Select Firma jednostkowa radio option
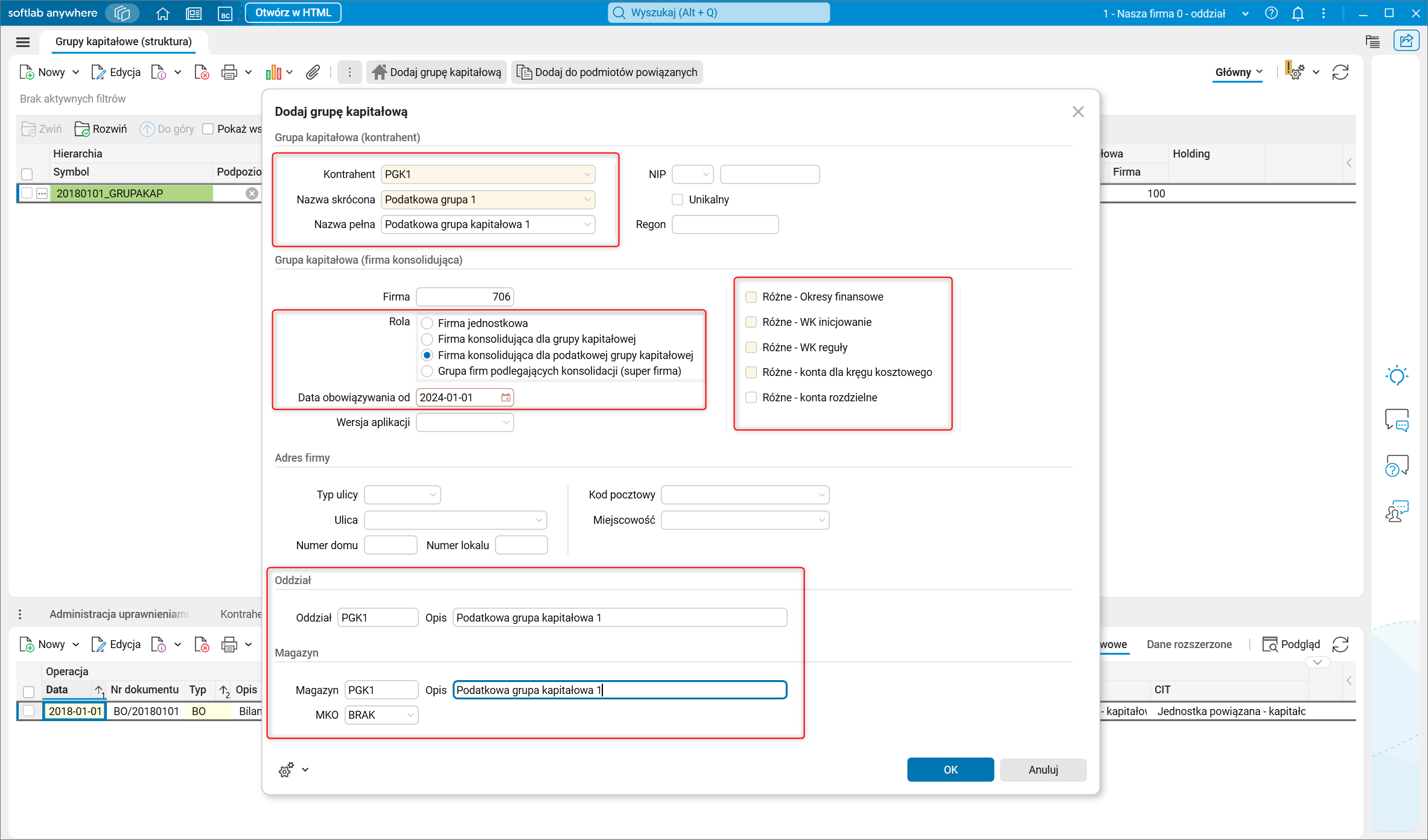 pos(427,323)
